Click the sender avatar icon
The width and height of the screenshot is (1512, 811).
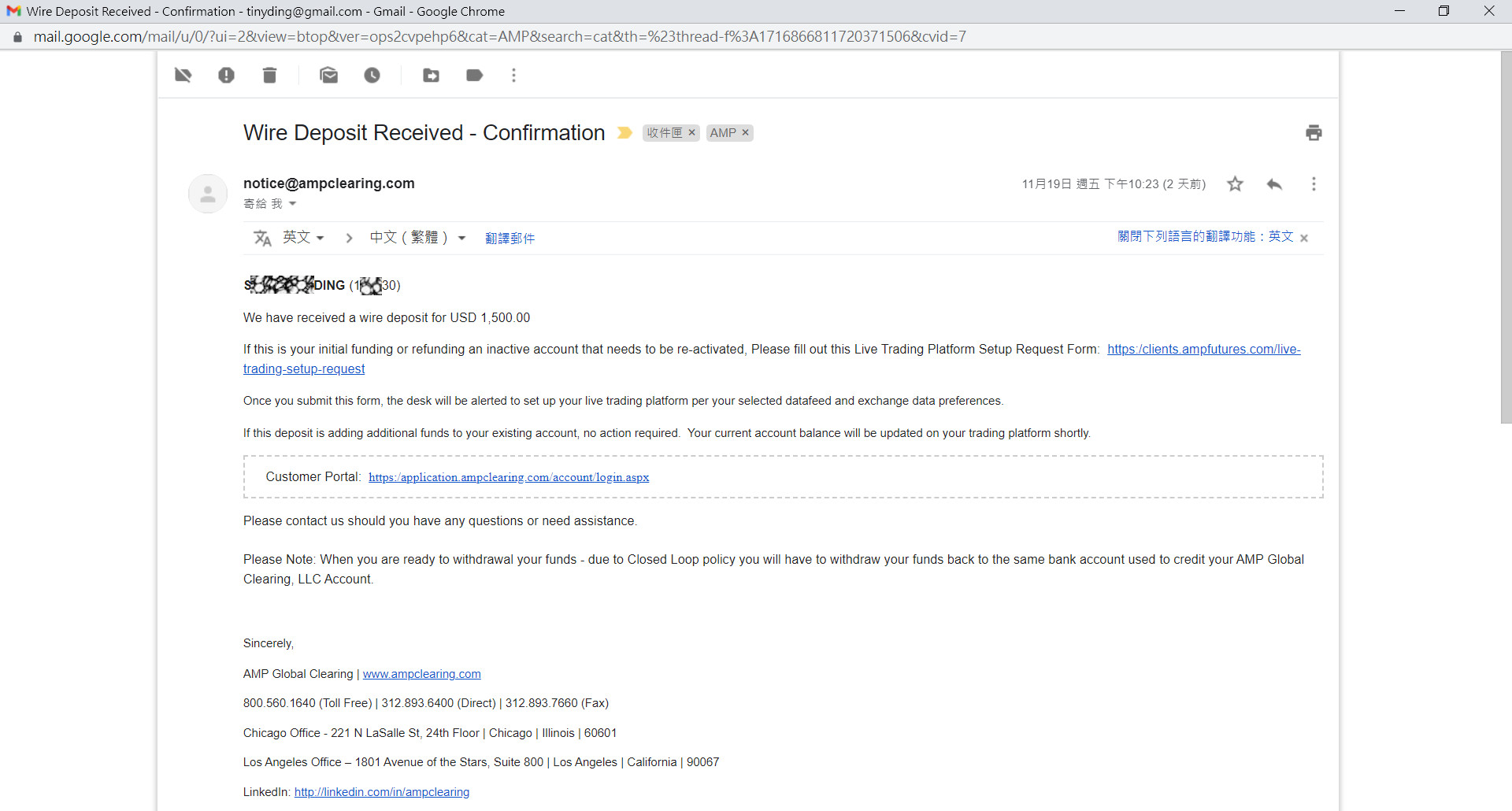click(208, 194)
